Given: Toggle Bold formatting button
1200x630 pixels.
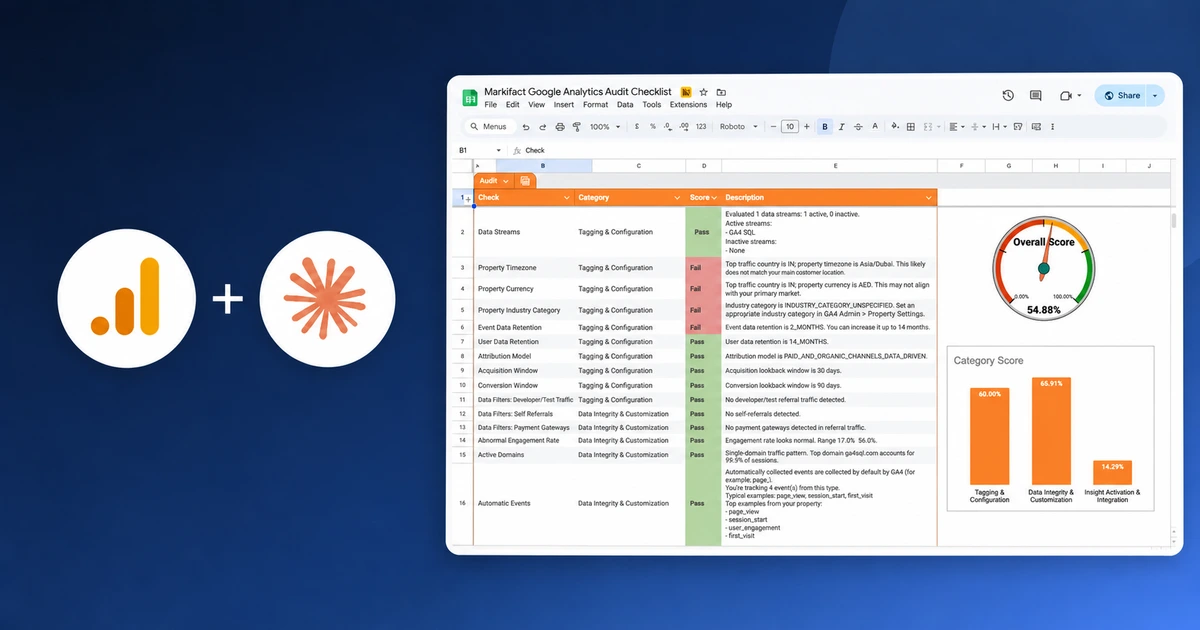Looking at the screenshot, I should (825, 127).
